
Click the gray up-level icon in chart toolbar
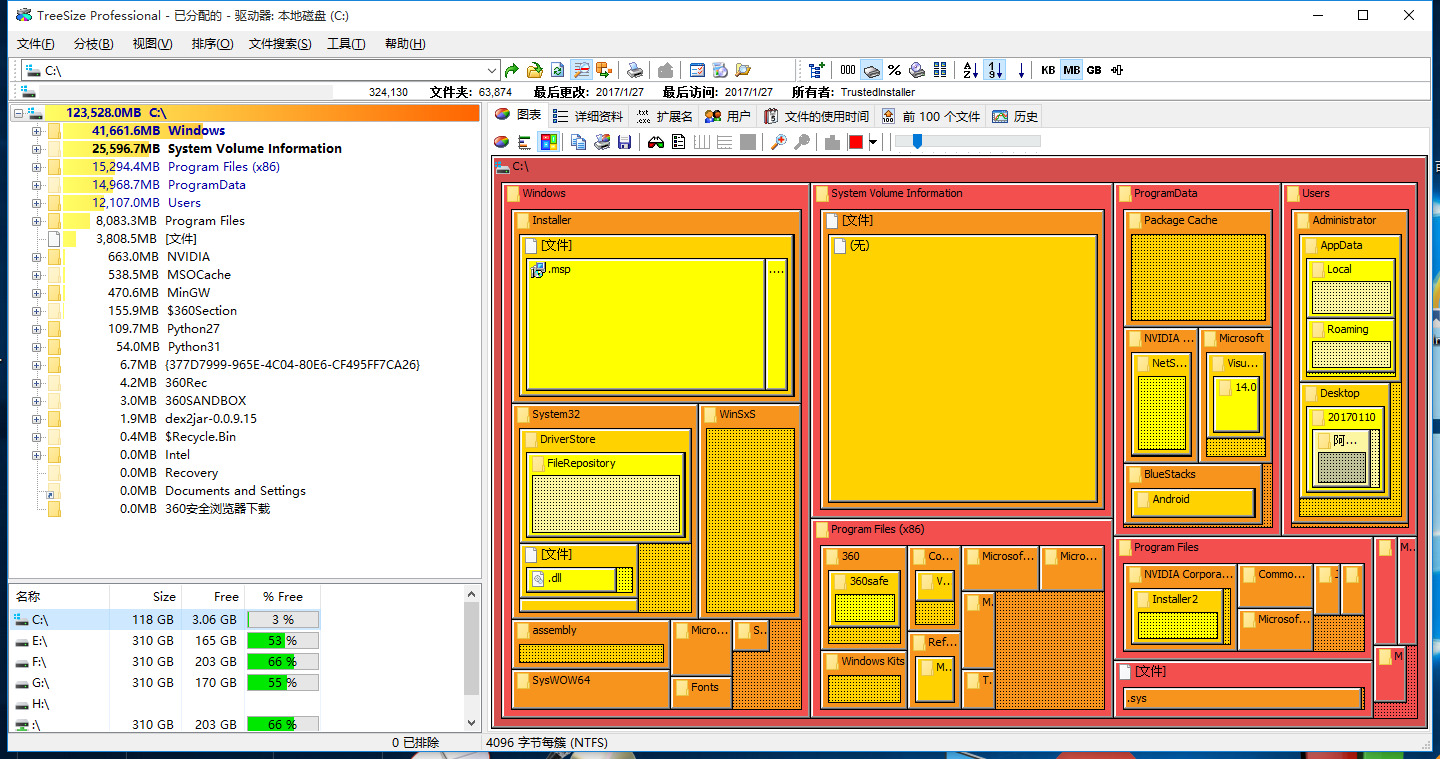pyautogui.click(x=832, y=142)
